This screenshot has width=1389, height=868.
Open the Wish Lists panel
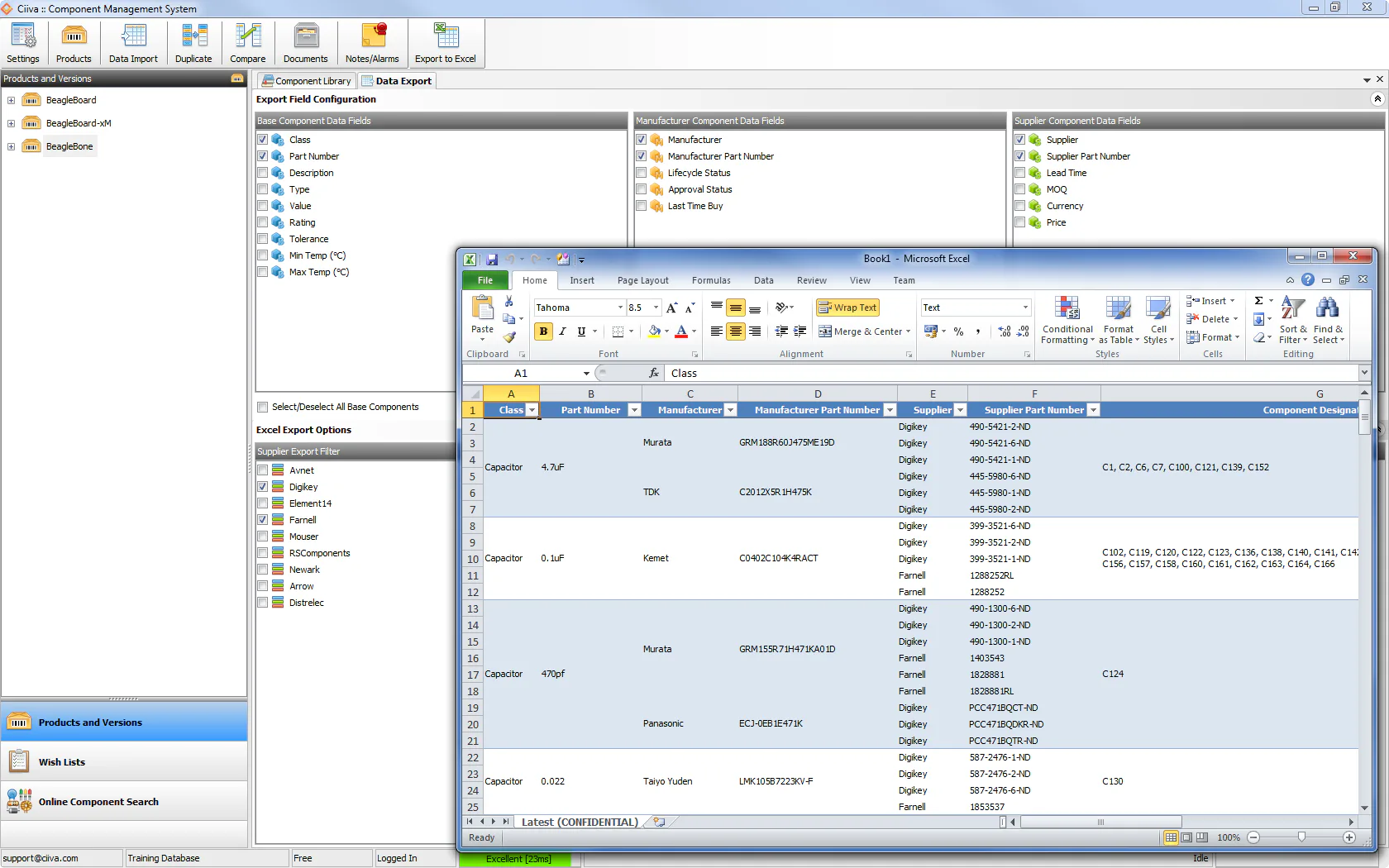(124, 762)
